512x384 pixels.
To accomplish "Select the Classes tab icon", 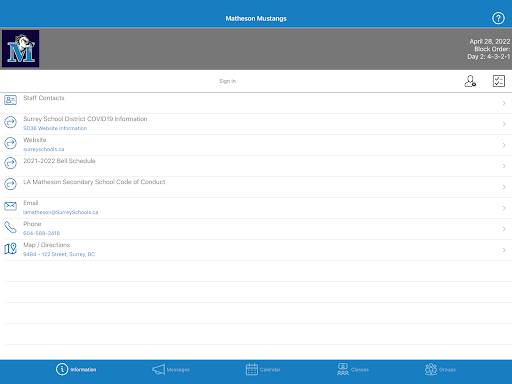I will (343, 369).
